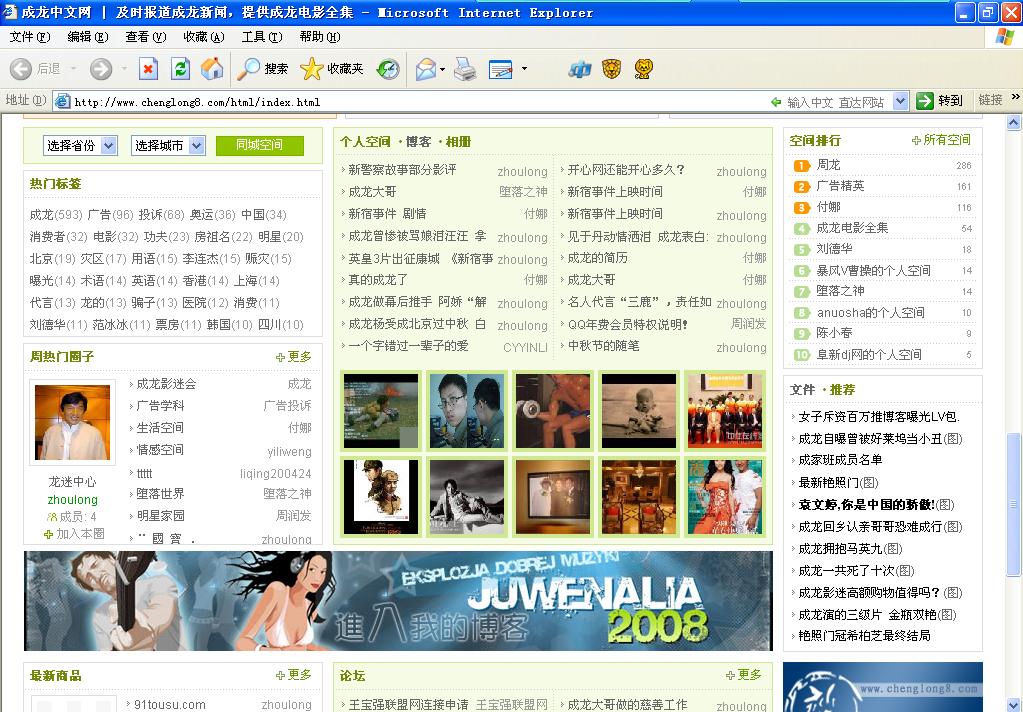Click the page vertical scrollbar thumb

1013,504
